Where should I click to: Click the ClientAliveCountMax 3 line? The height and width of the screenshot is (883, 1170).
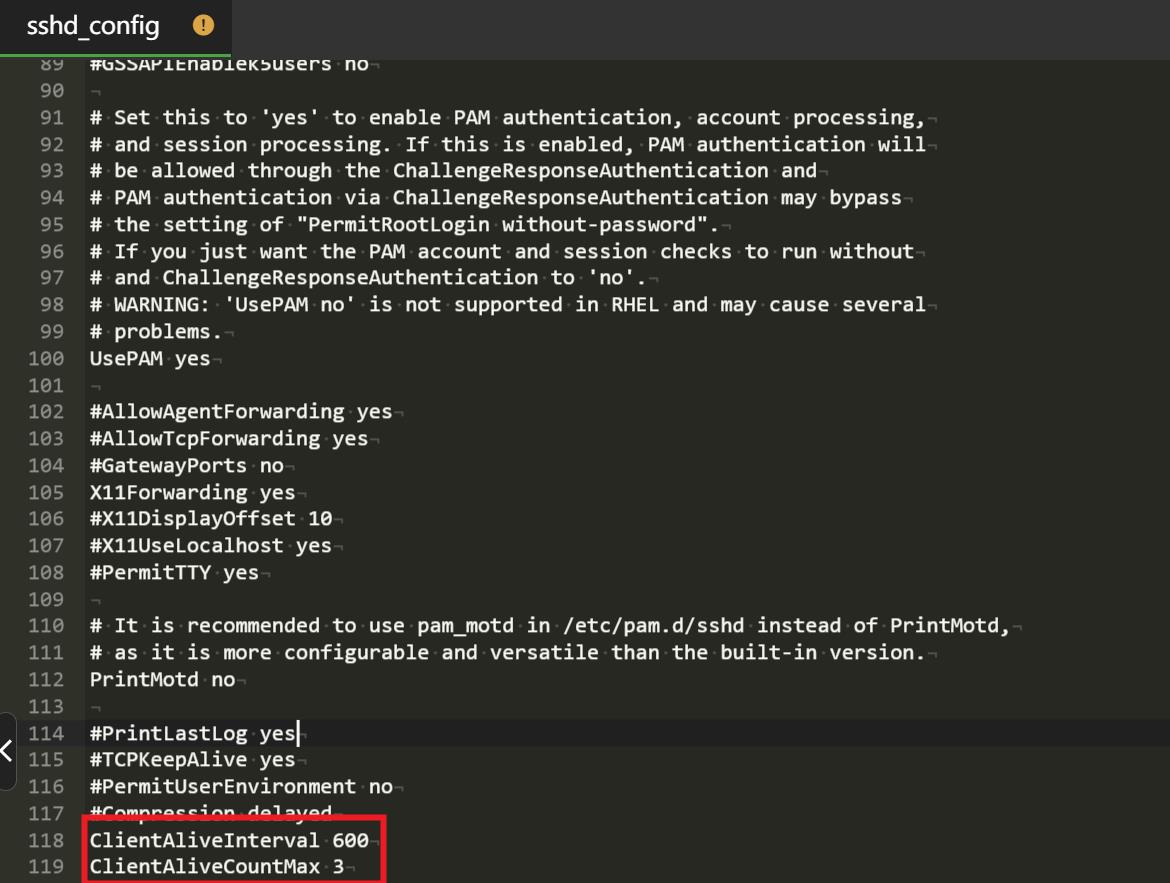coord(216,866)
